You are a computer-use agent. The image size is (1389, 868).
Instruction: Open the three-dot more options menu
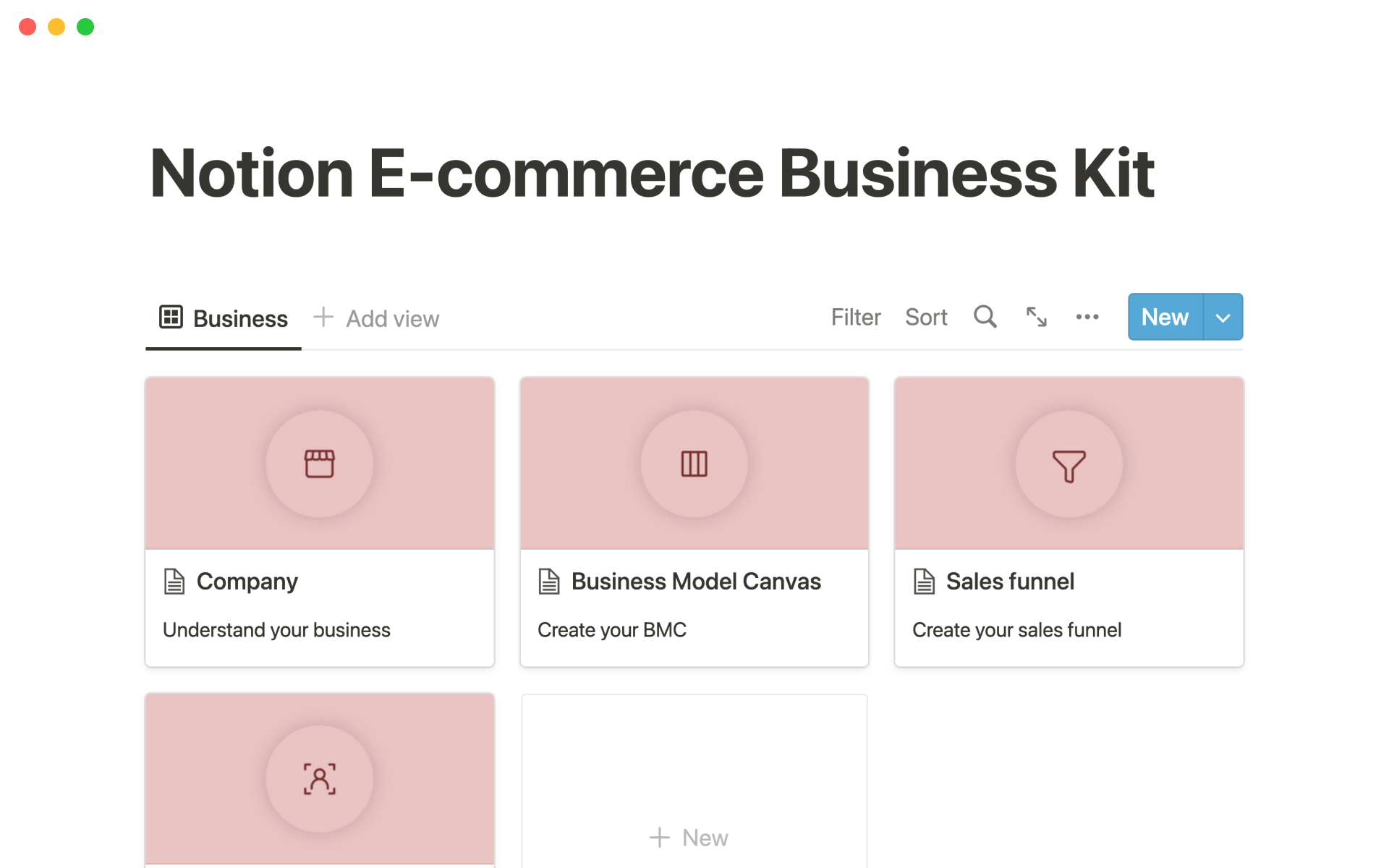[1087, 317]
